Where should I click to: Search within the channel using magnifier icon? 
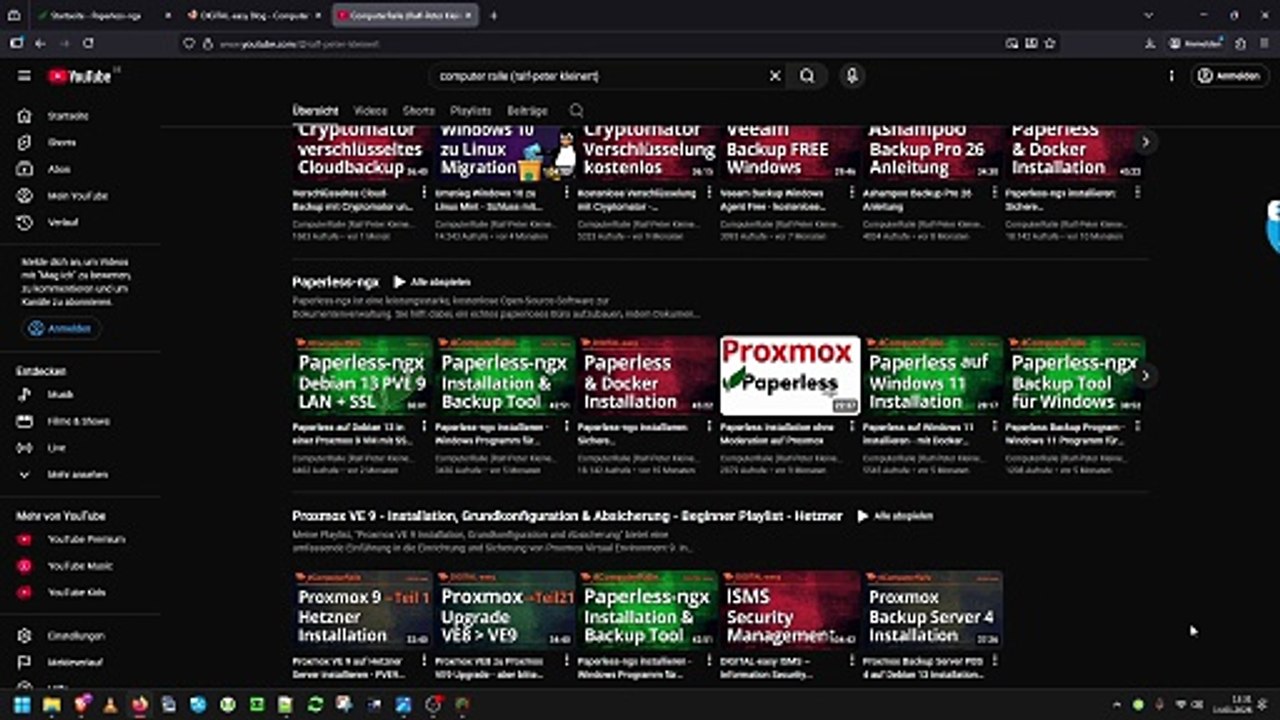point(576,111)
